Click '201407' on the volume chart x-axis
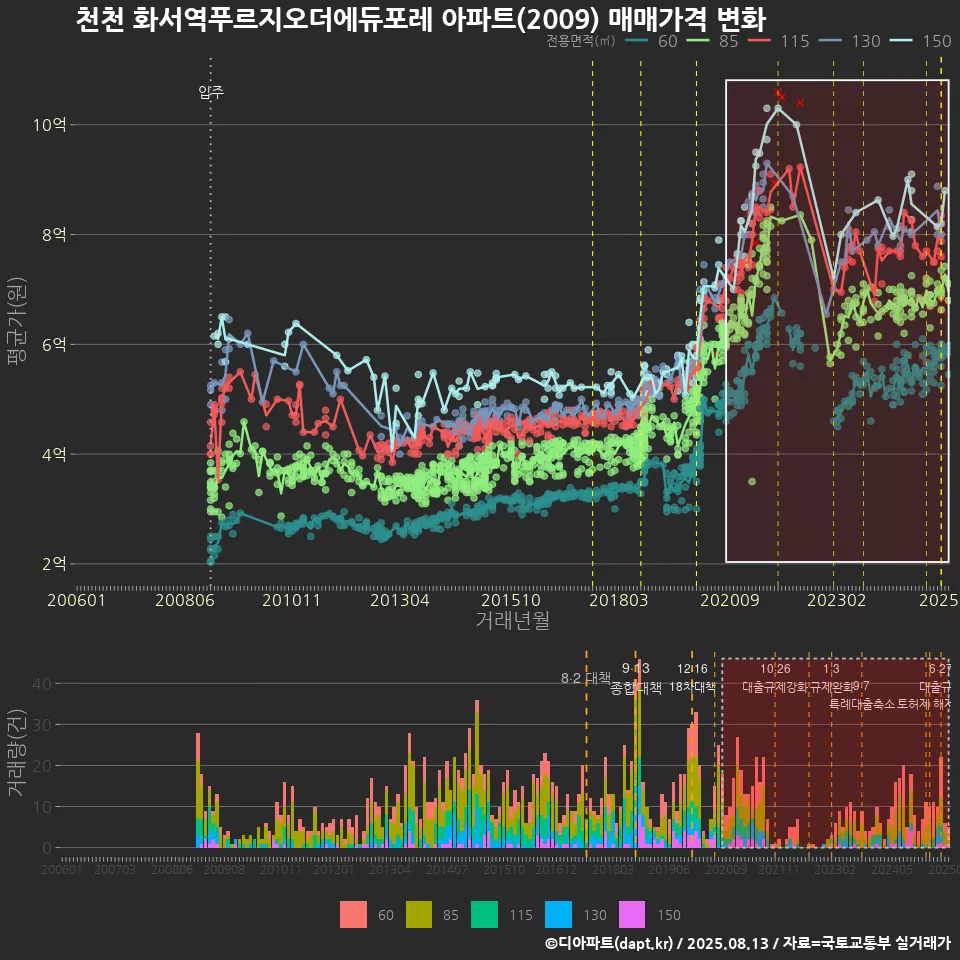The height and width of the screenshot is (960, 960). [x=447, y=869]
